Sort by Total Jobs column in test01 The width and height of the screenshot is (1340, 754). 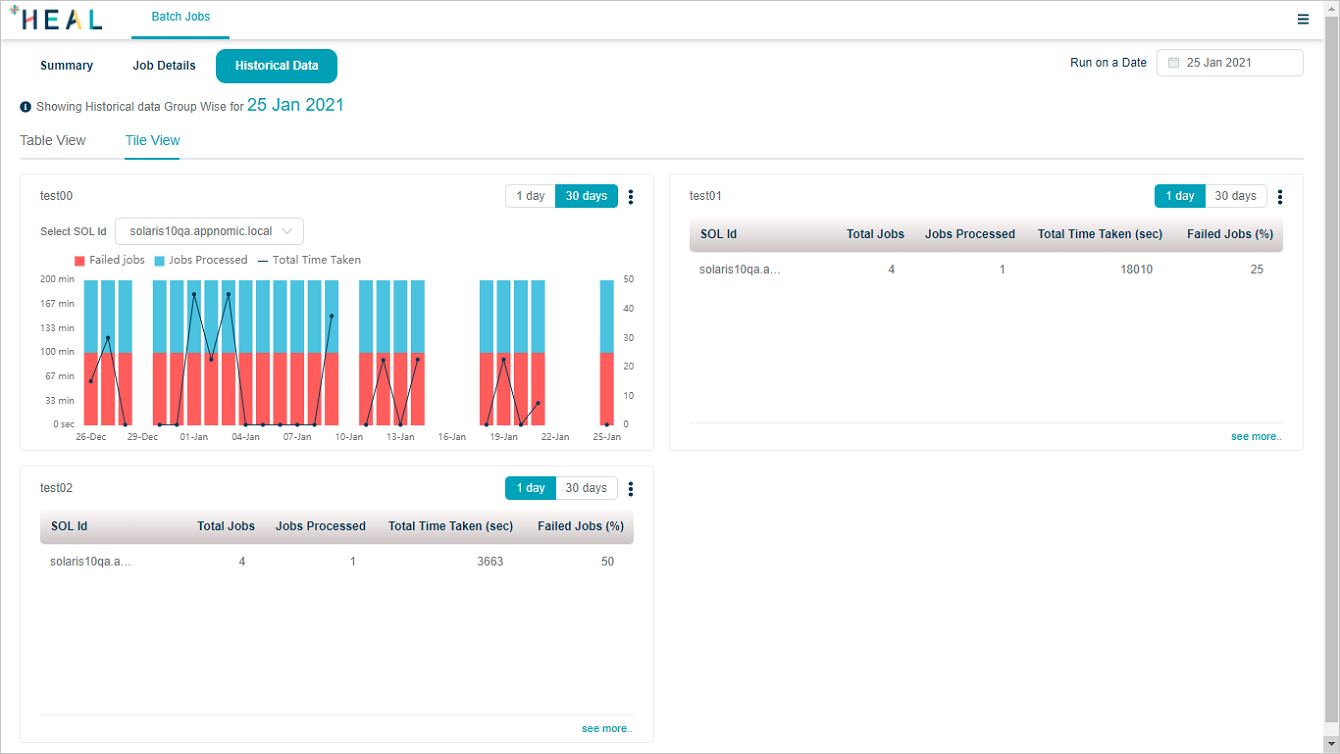875,234
